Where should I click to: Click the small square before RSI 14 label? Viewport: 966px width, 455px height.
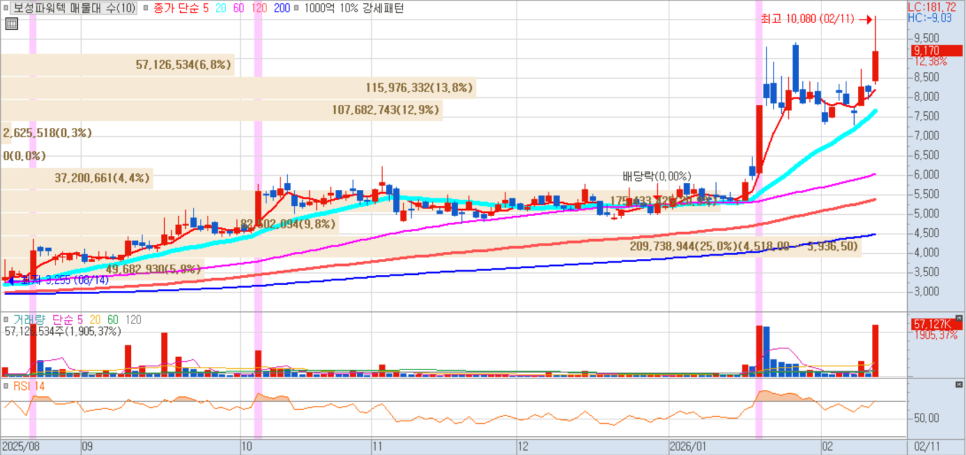click(x=7, y=386)
